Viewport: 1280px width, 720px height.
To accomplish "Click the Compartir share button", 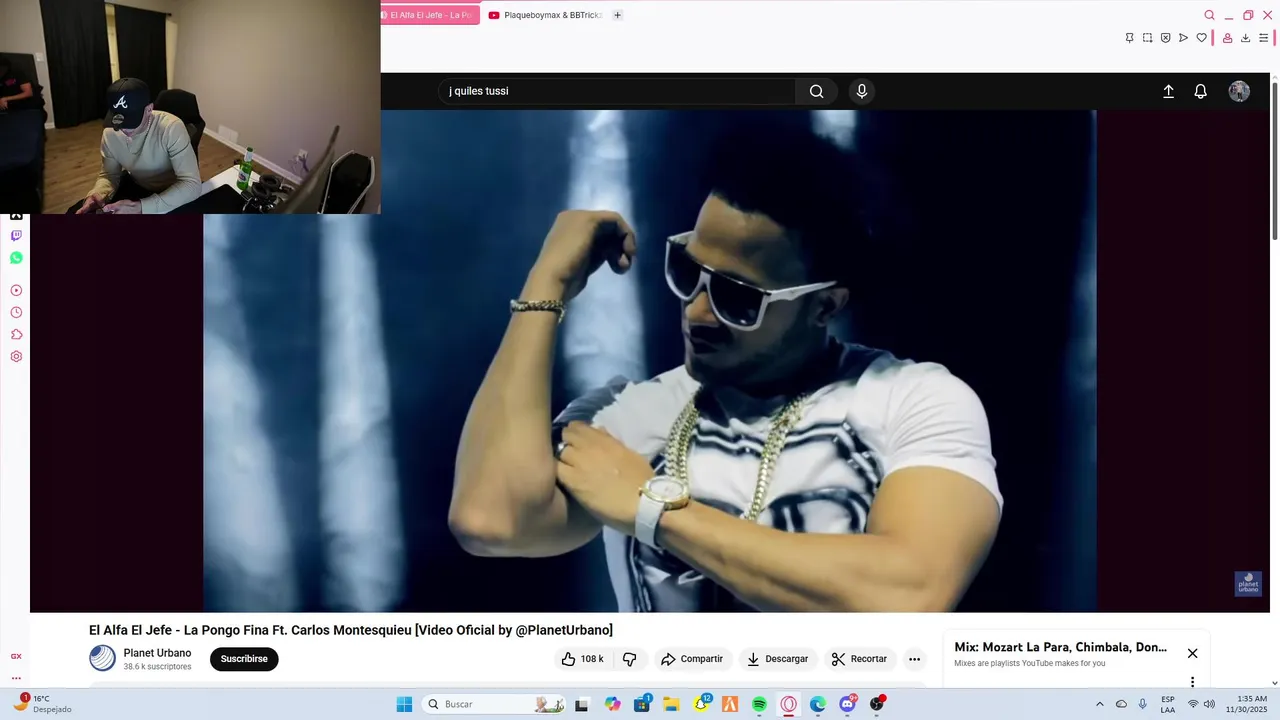I will 692,659.
